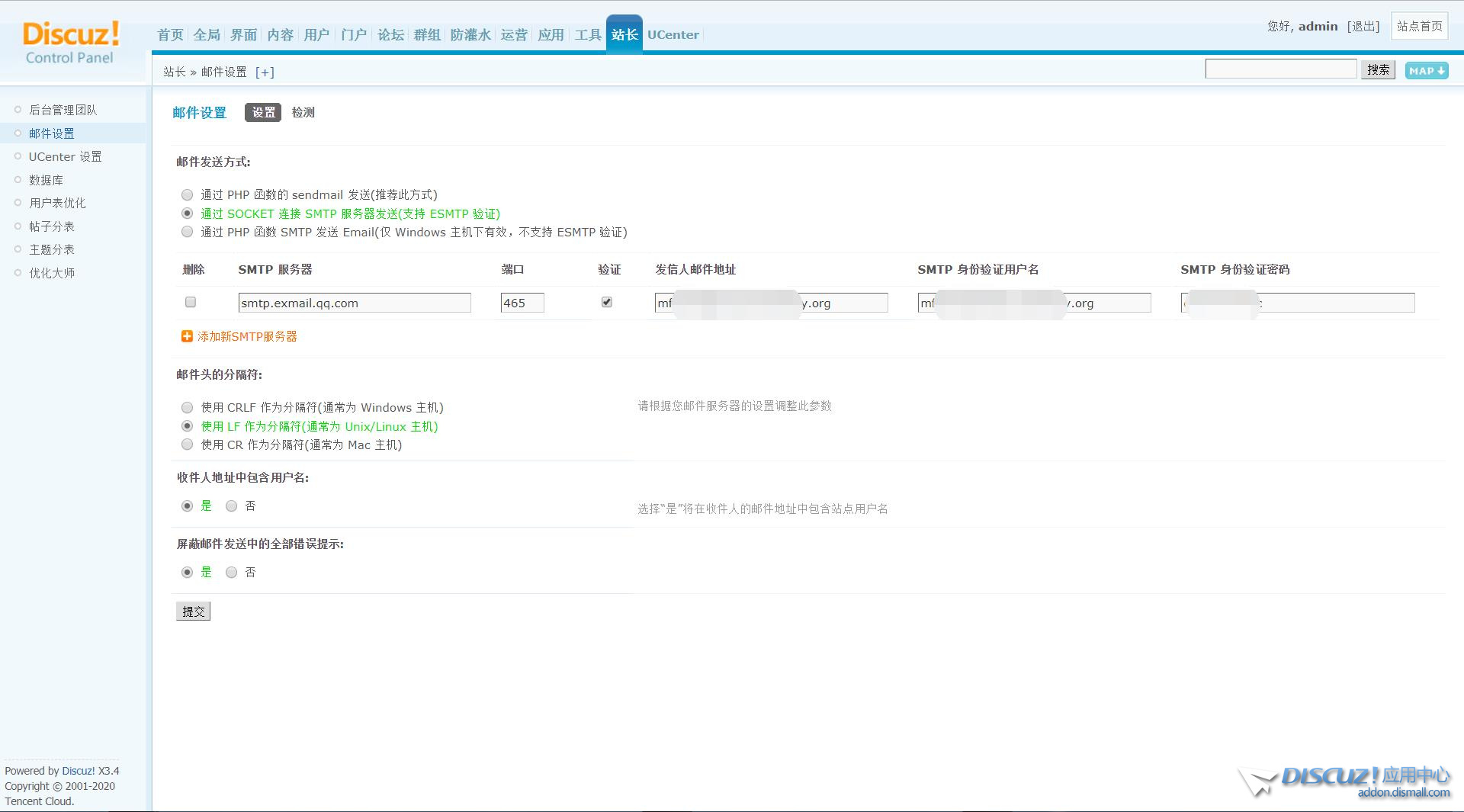Open 数据库 in the left sidebar
Screen dimensions: 1464x812
pos(46,180)
